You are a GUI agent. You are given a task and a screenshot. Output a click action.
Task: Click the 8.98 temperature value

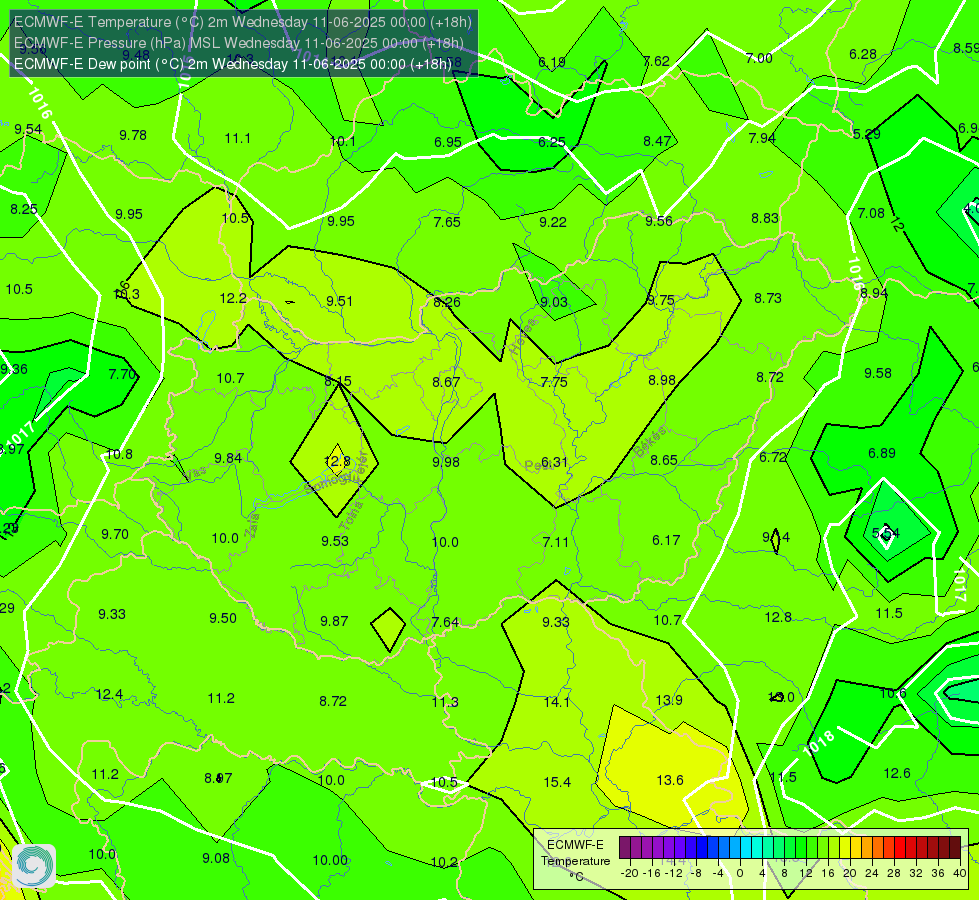point(662,380)
